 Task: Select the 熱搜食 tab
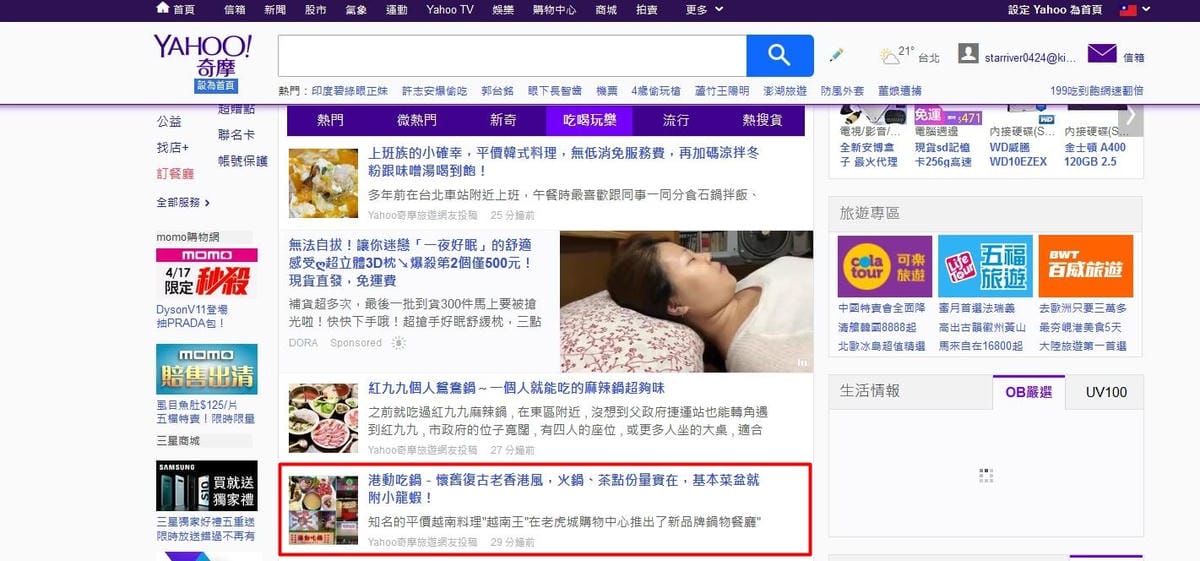pos(762,120)
